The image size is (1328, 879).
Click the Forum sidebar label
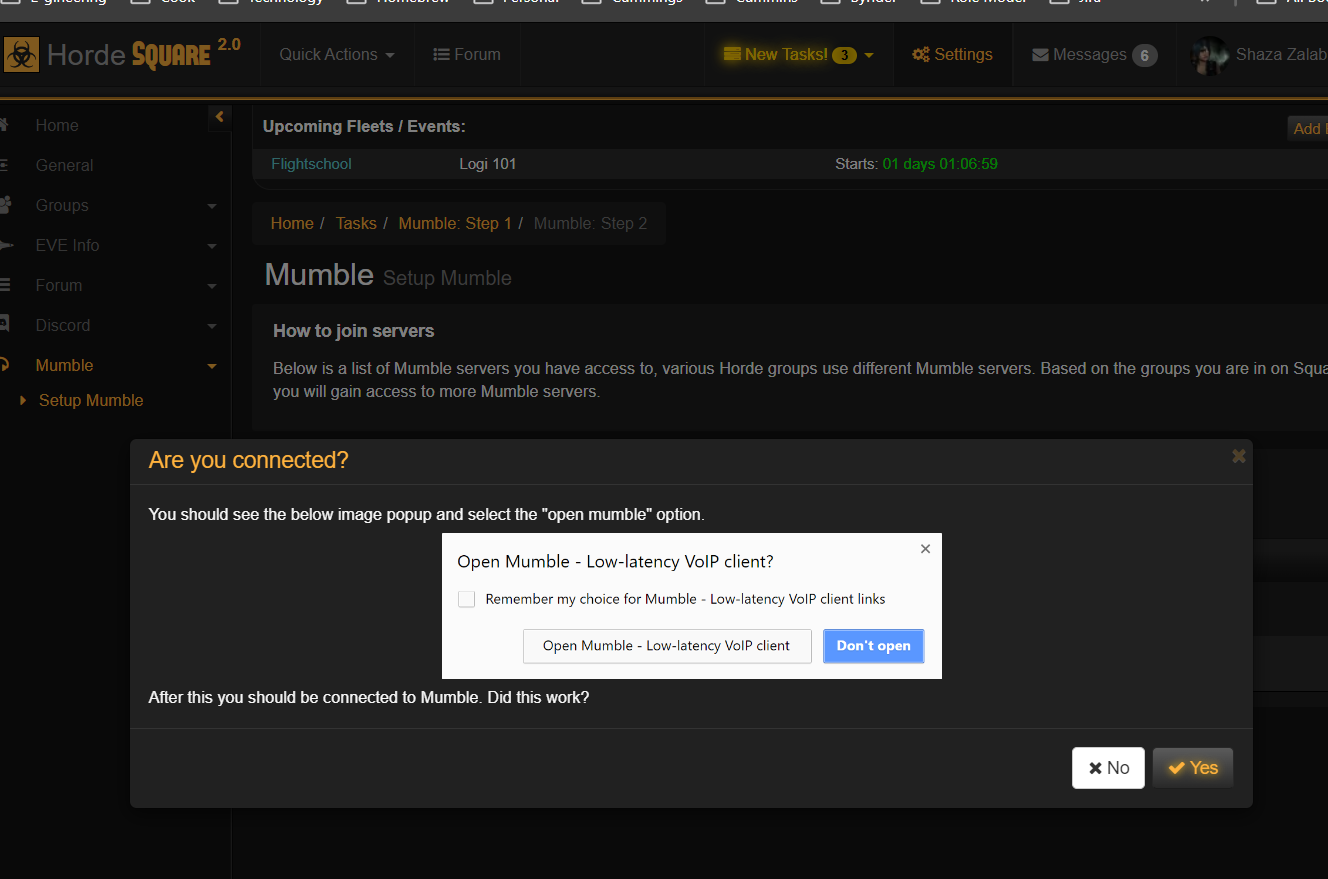[x=59, y=285]
